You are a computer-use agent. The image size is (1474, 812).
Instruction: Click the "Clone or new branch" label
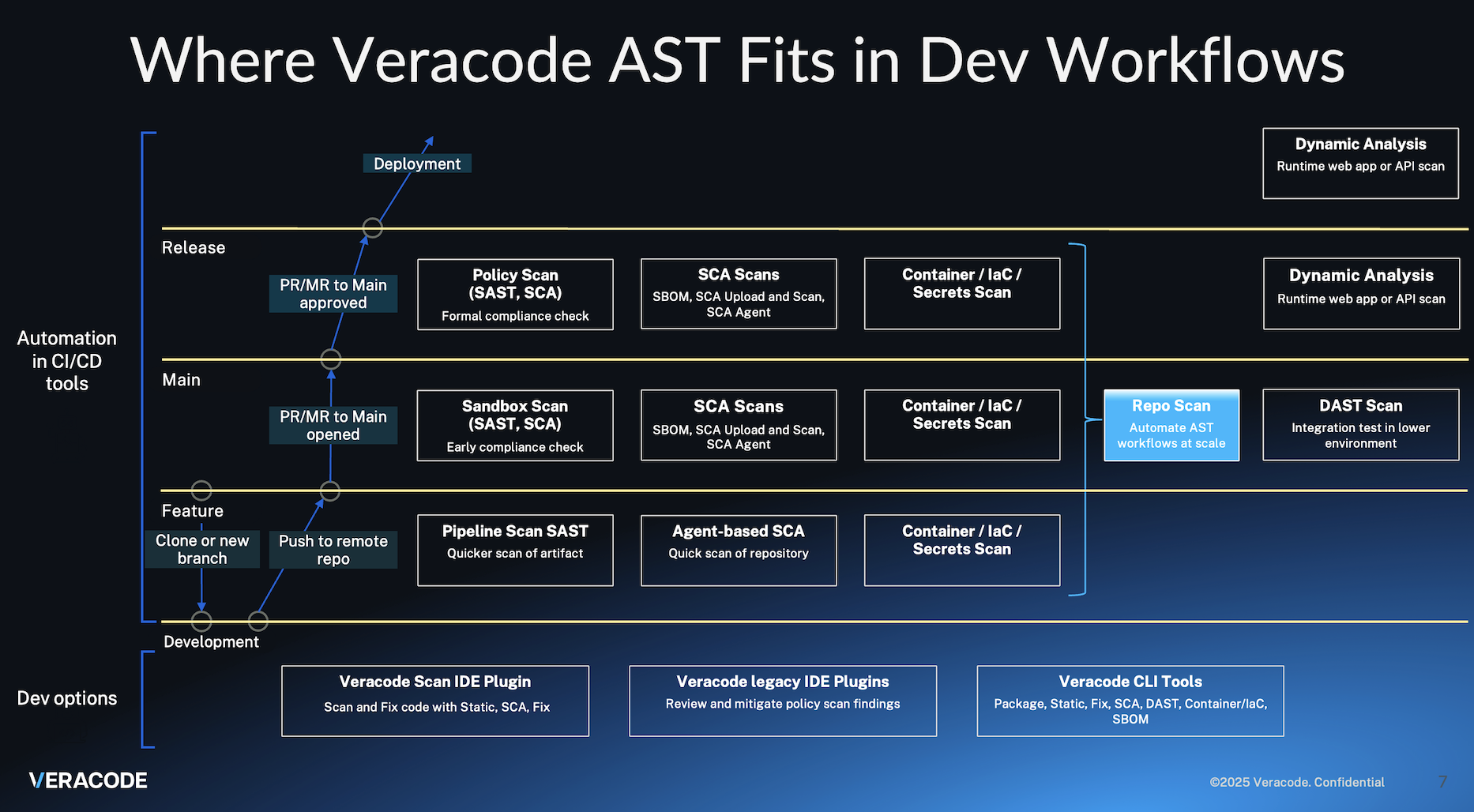coord(202,549)
